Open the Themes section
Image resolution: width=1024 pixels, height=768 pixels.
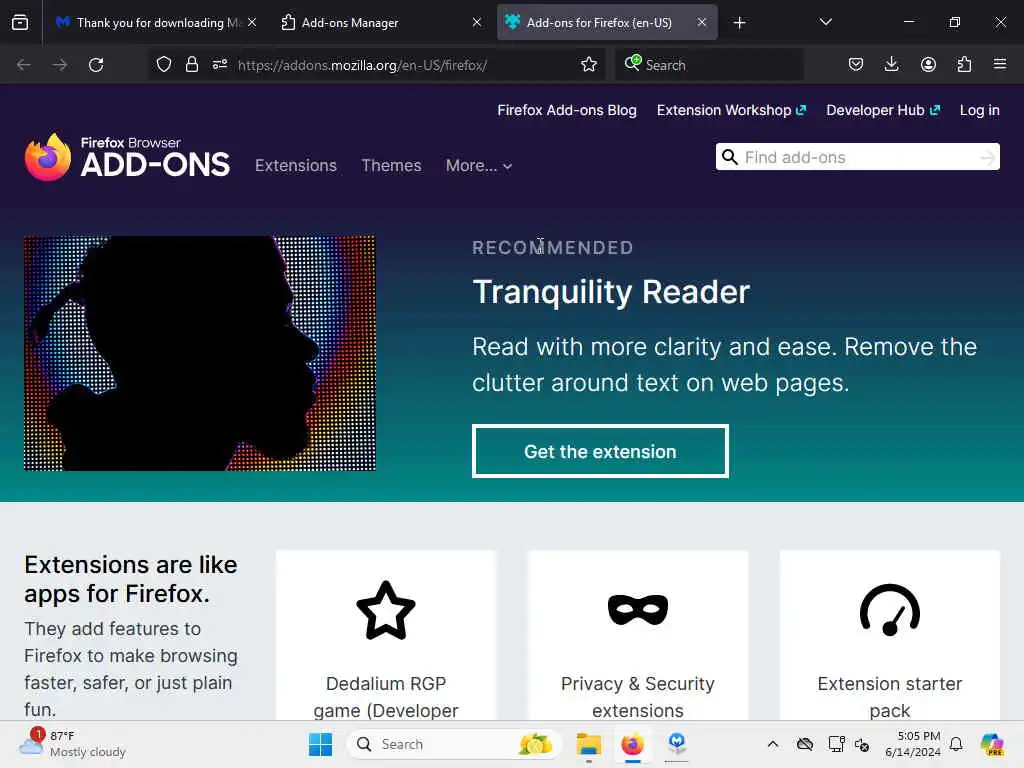pos(391,166)
